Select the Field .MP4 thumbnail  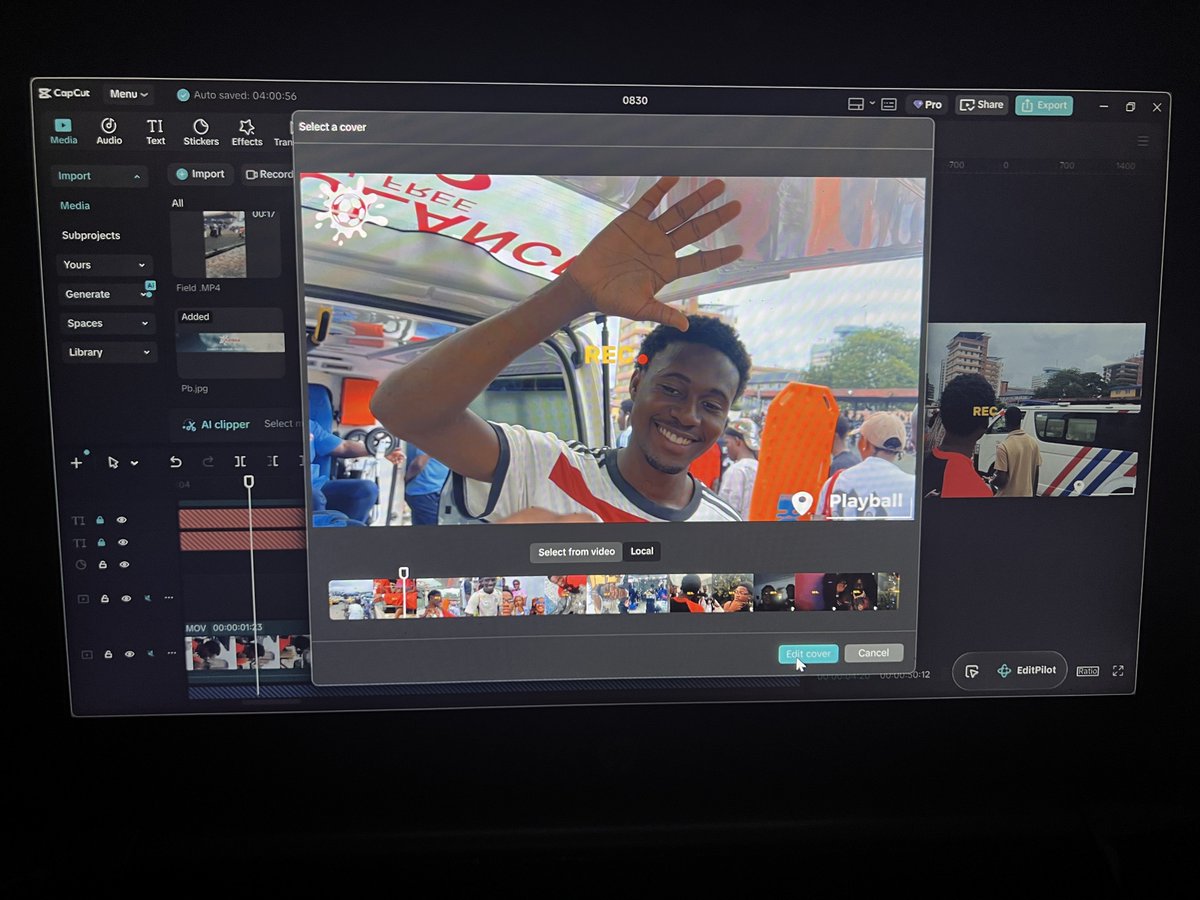[225, 244]
